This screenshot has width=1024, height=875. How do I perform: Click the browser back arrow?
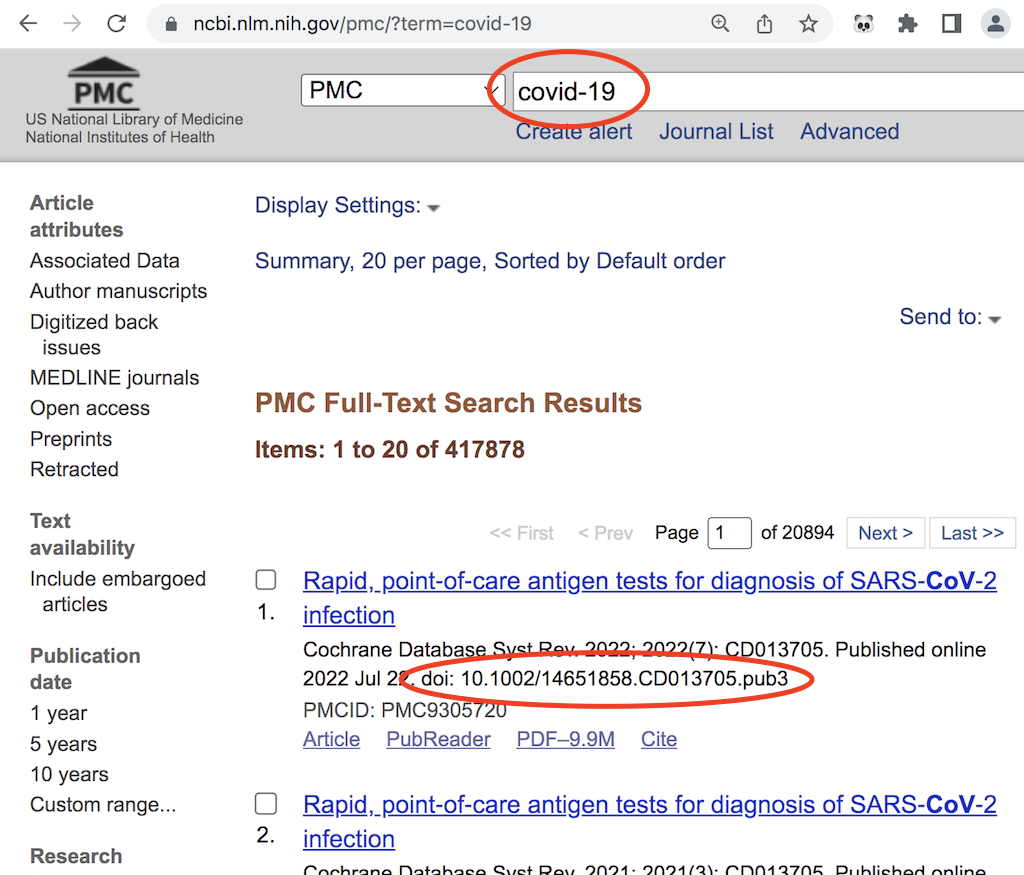coord(27,24)
